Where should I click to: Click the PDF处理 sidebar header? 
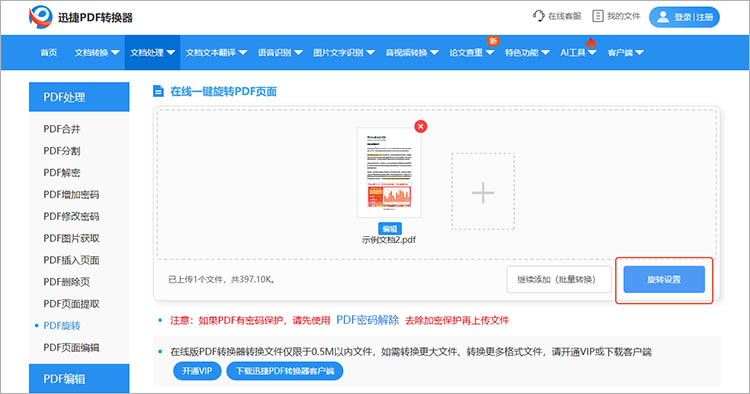point(79,97)
